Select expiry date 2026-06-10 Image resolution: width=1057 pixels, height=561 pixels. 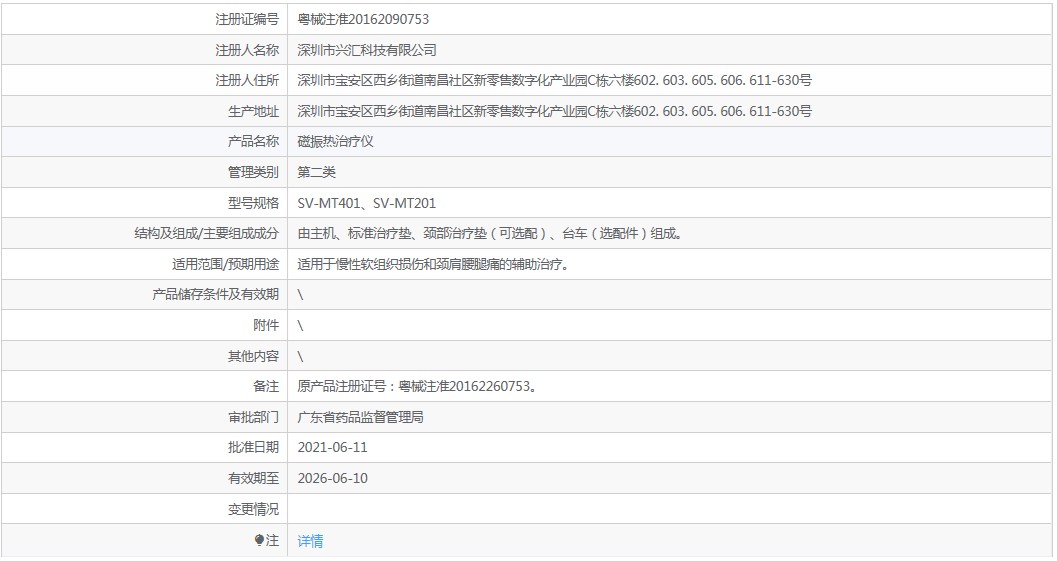(x=332, y=479)
